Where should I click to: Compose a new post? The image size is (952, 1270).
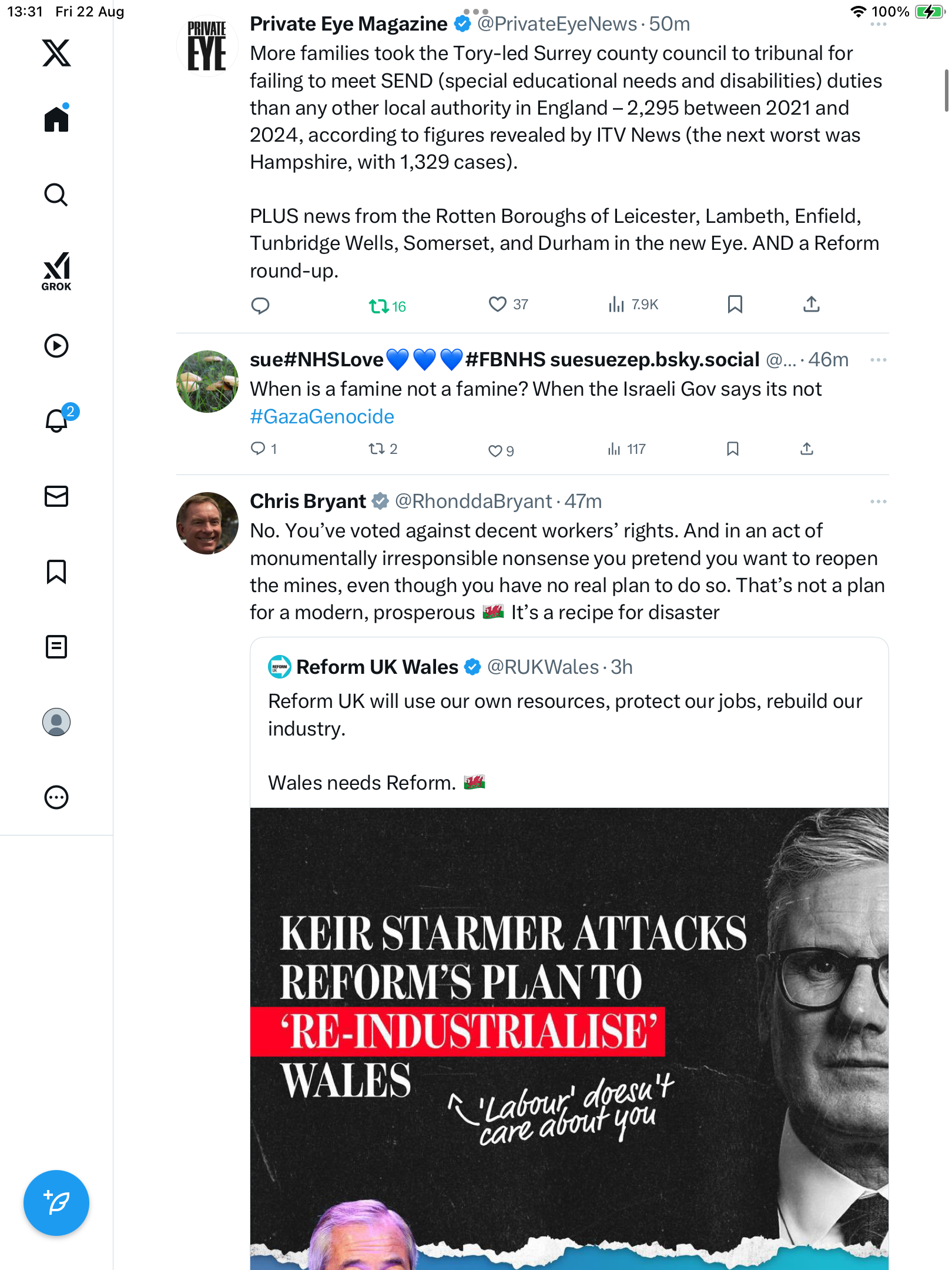56,1203
